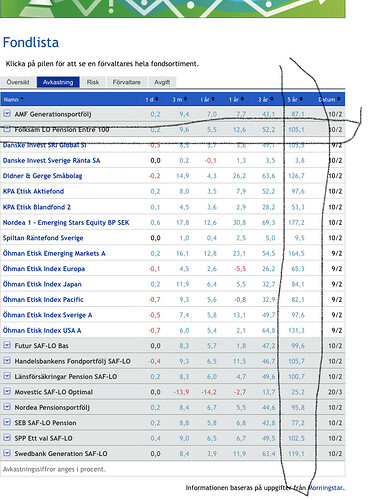Click 20/3 date in Movestic row
Screen dimensions: 374x500
point(335,392)
